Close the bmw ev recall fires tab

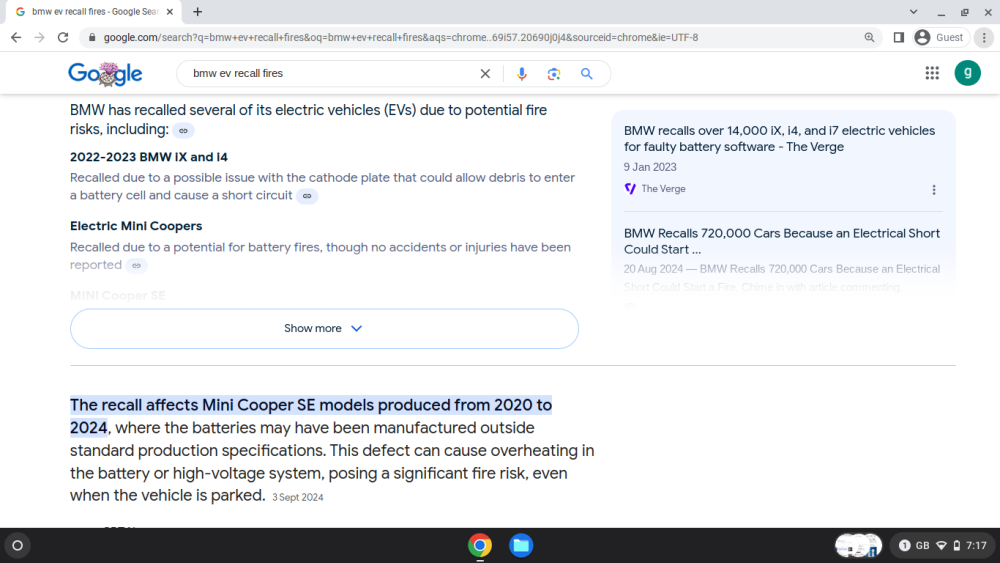coord(170,11)
